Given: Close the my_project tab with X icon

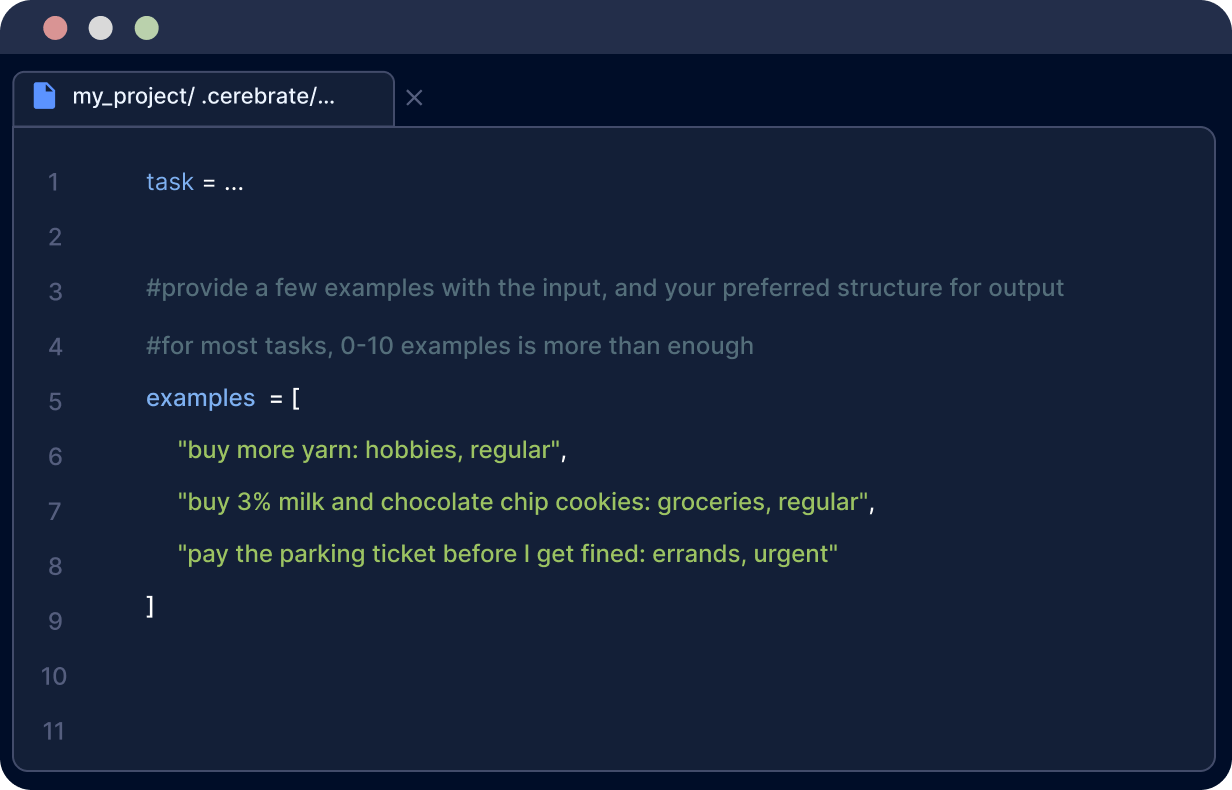Looking at the screenshot, I should pyautogui.click(x=414, y=98).
